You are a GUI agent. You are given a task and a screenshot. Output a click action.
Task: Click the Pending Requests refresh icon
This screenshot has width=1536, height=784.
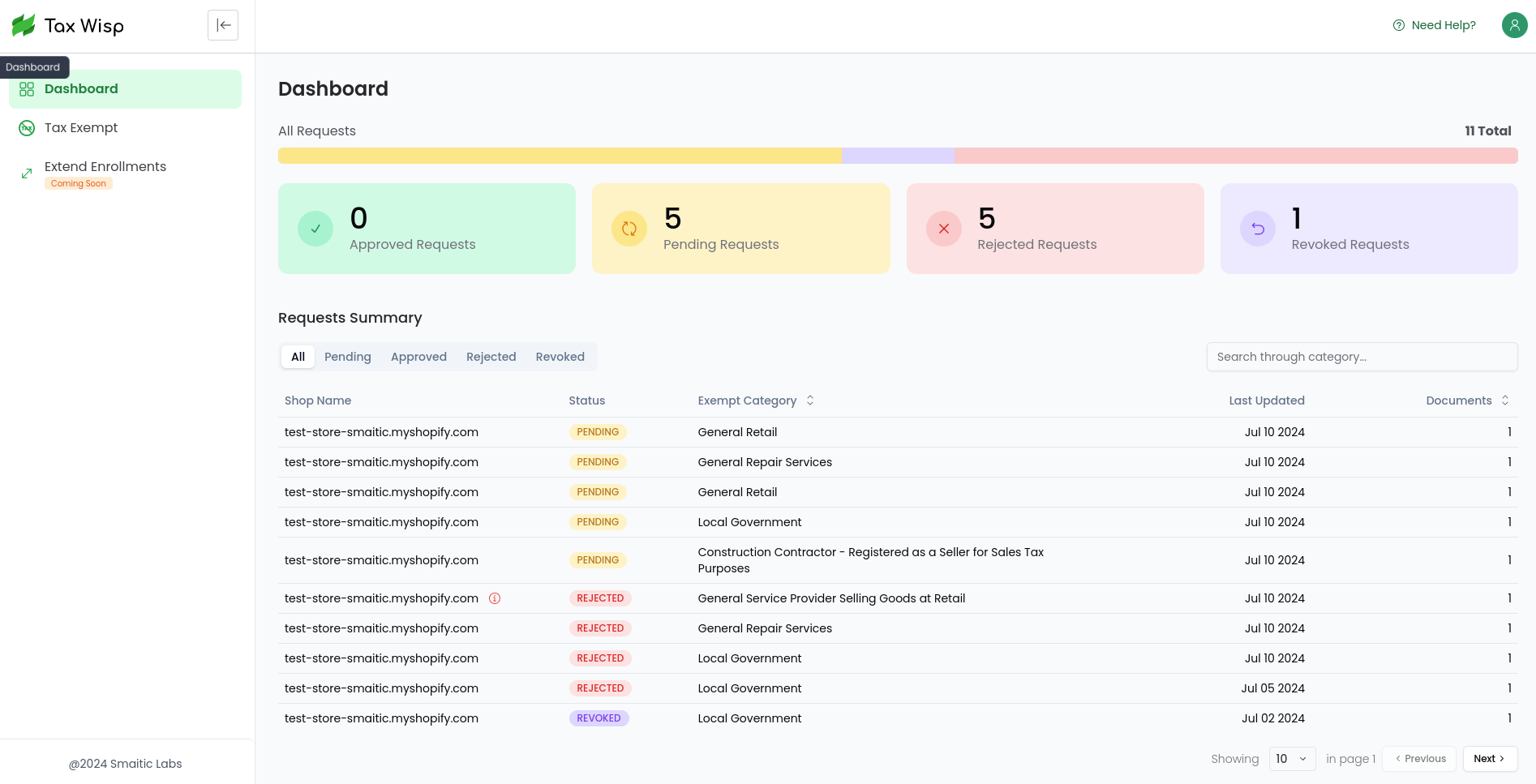pos(629,229)
